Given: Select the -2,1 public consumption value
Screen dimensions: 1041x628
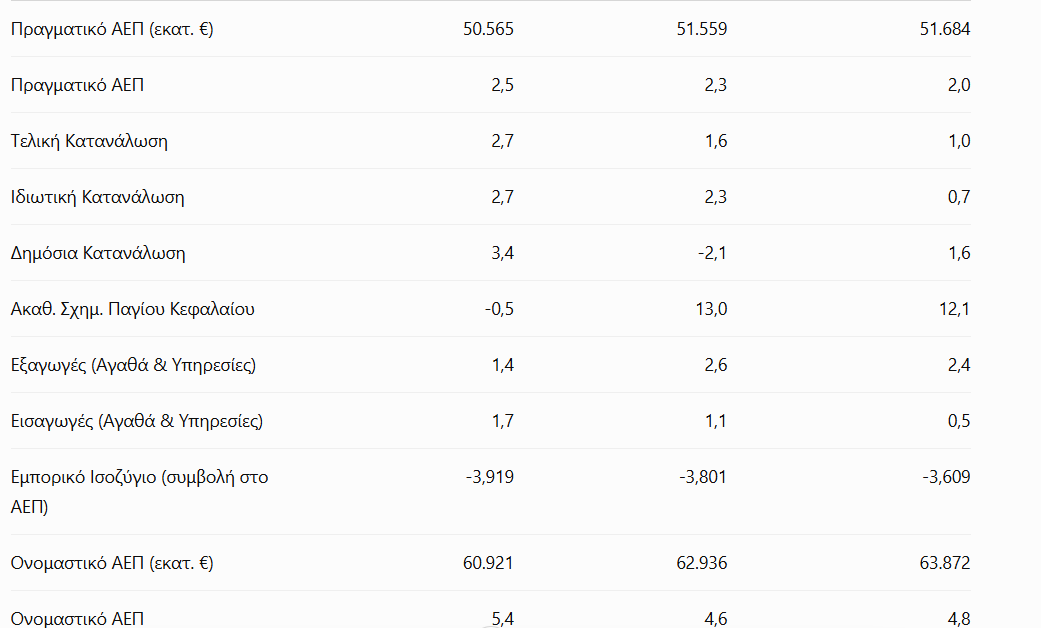Looking at the screenshot, I should click(x=712, y=253).
